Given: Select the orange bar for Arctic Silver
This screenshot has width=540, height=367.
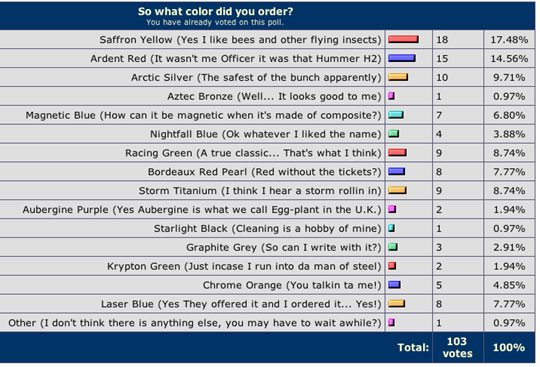Looking at the screenshot, I should point(398,77).
